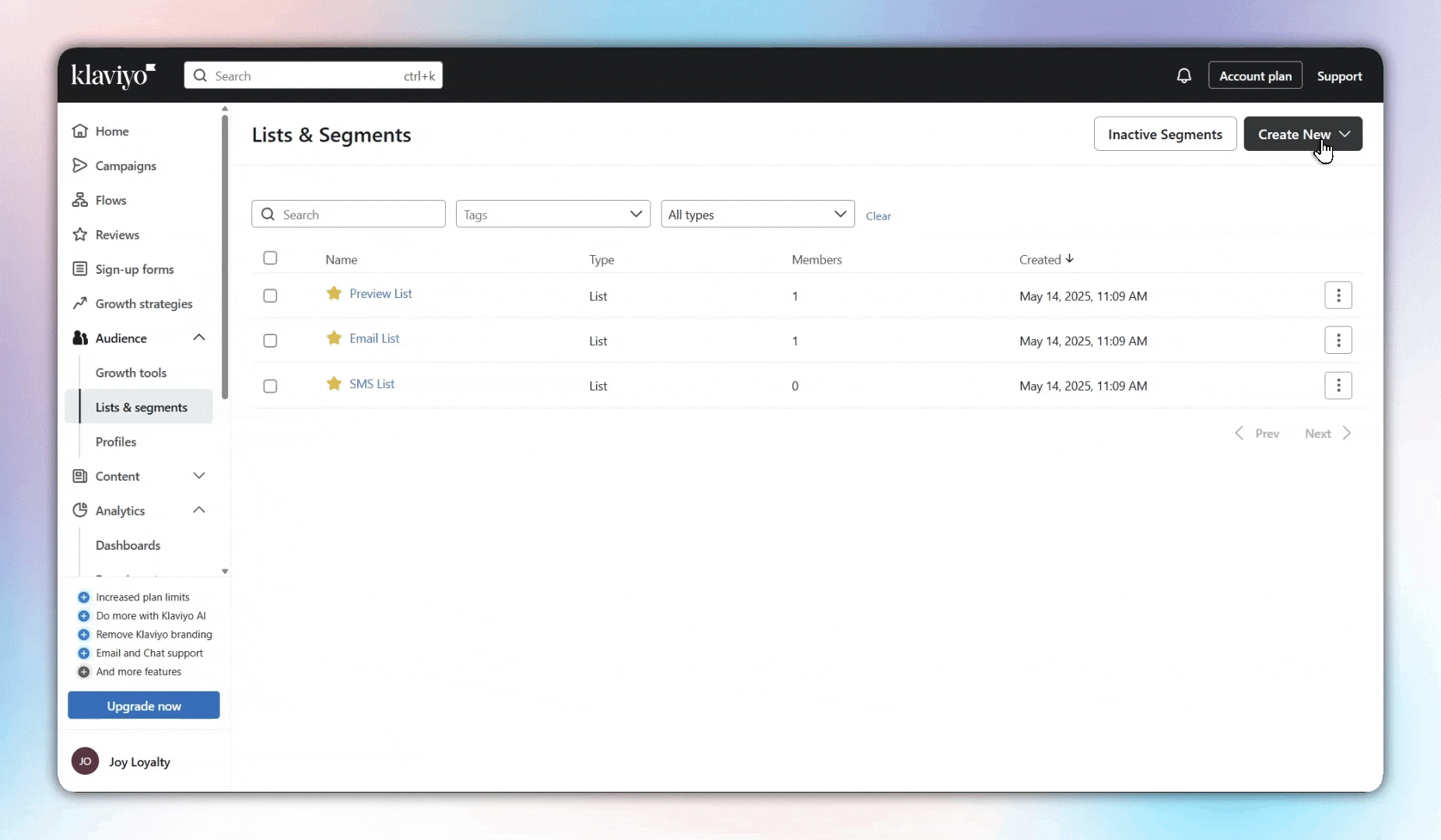Go to Profiles in the sidebar
This screenshot has width=1441, height=840.
116,442
